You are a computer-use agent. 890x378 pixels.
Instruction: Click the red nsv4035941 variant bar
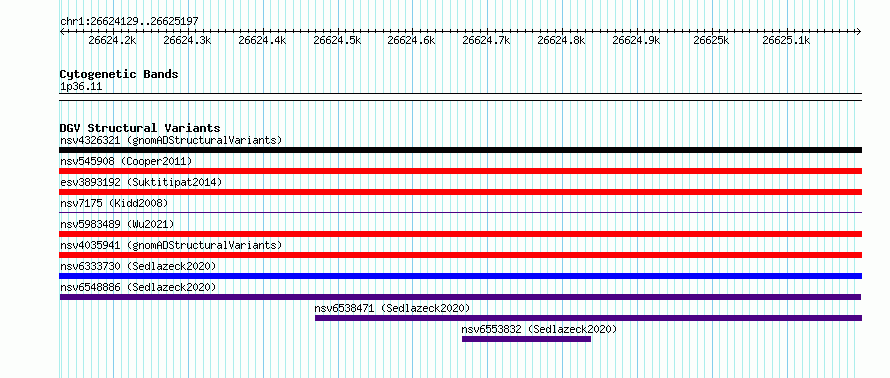pos(460,255)
